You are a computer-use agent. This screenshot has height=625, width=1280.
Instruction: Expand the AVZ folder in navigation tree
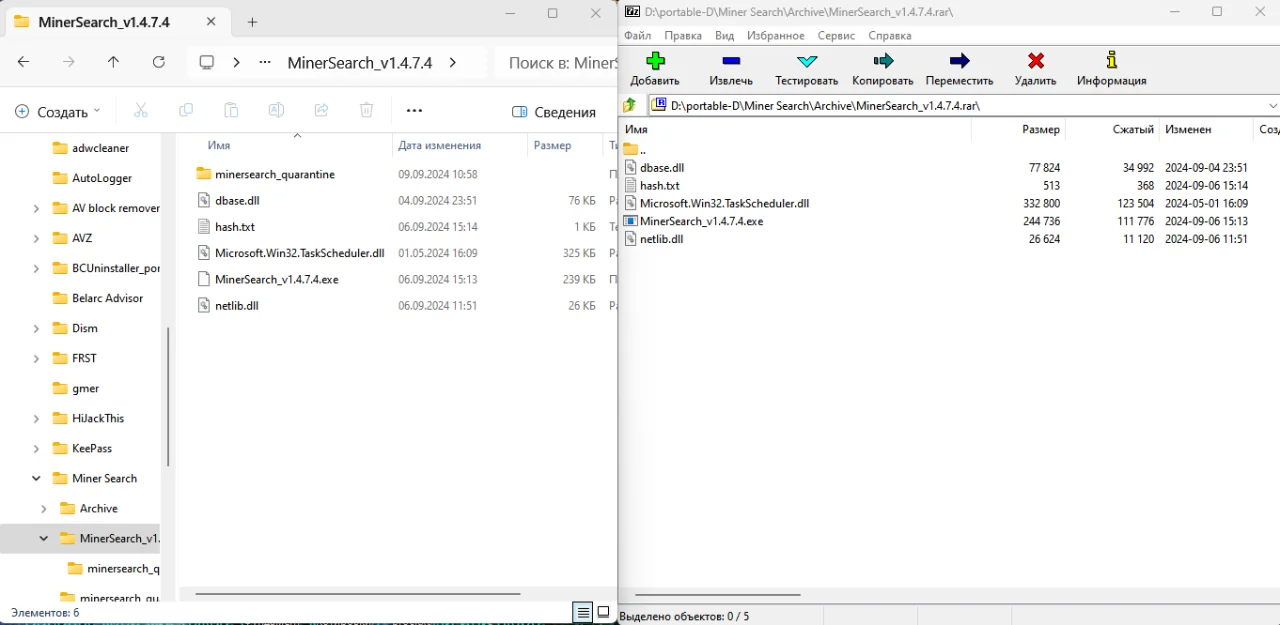point(36,238)
